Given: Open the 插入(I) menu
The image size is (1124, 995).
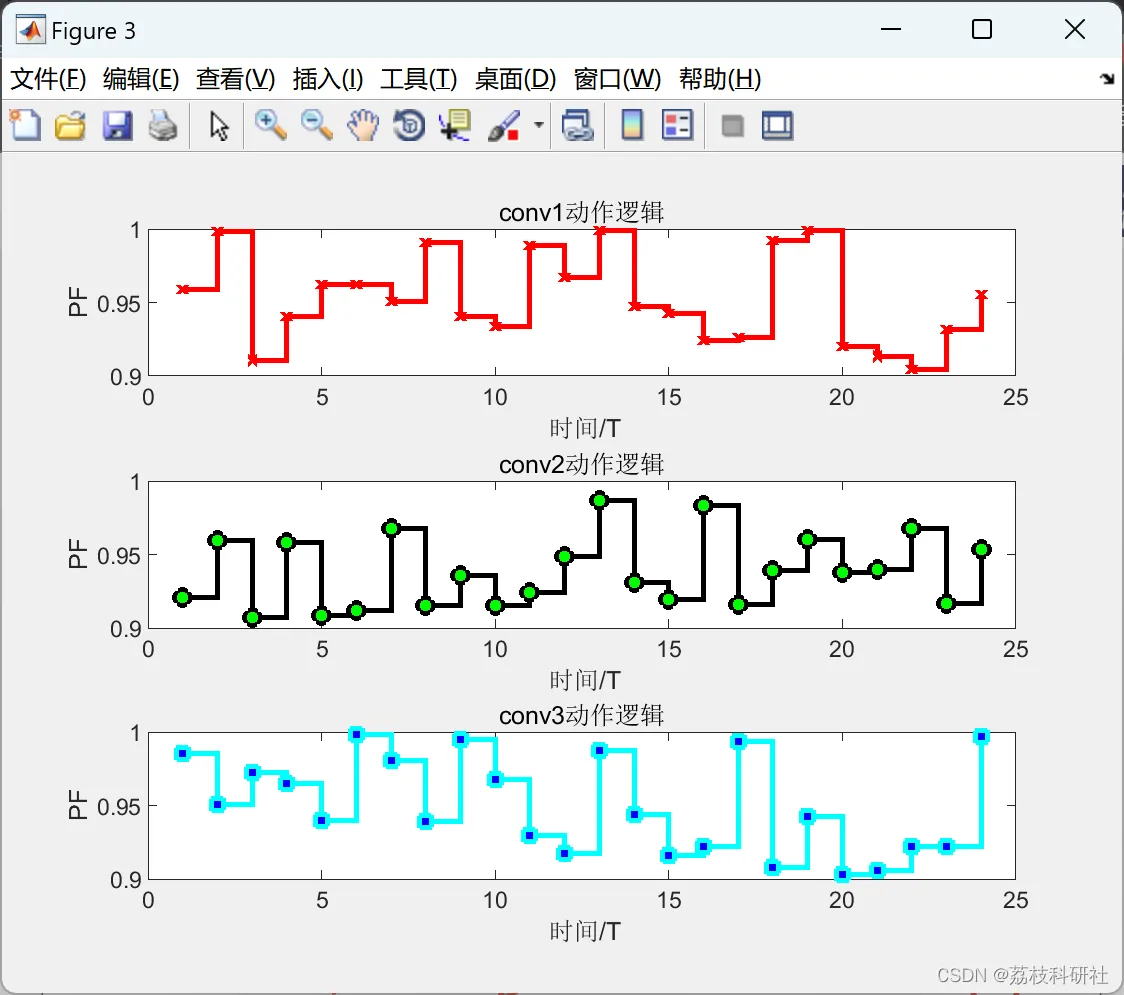Looking at the screenshot, I should (x=328, y=79).
